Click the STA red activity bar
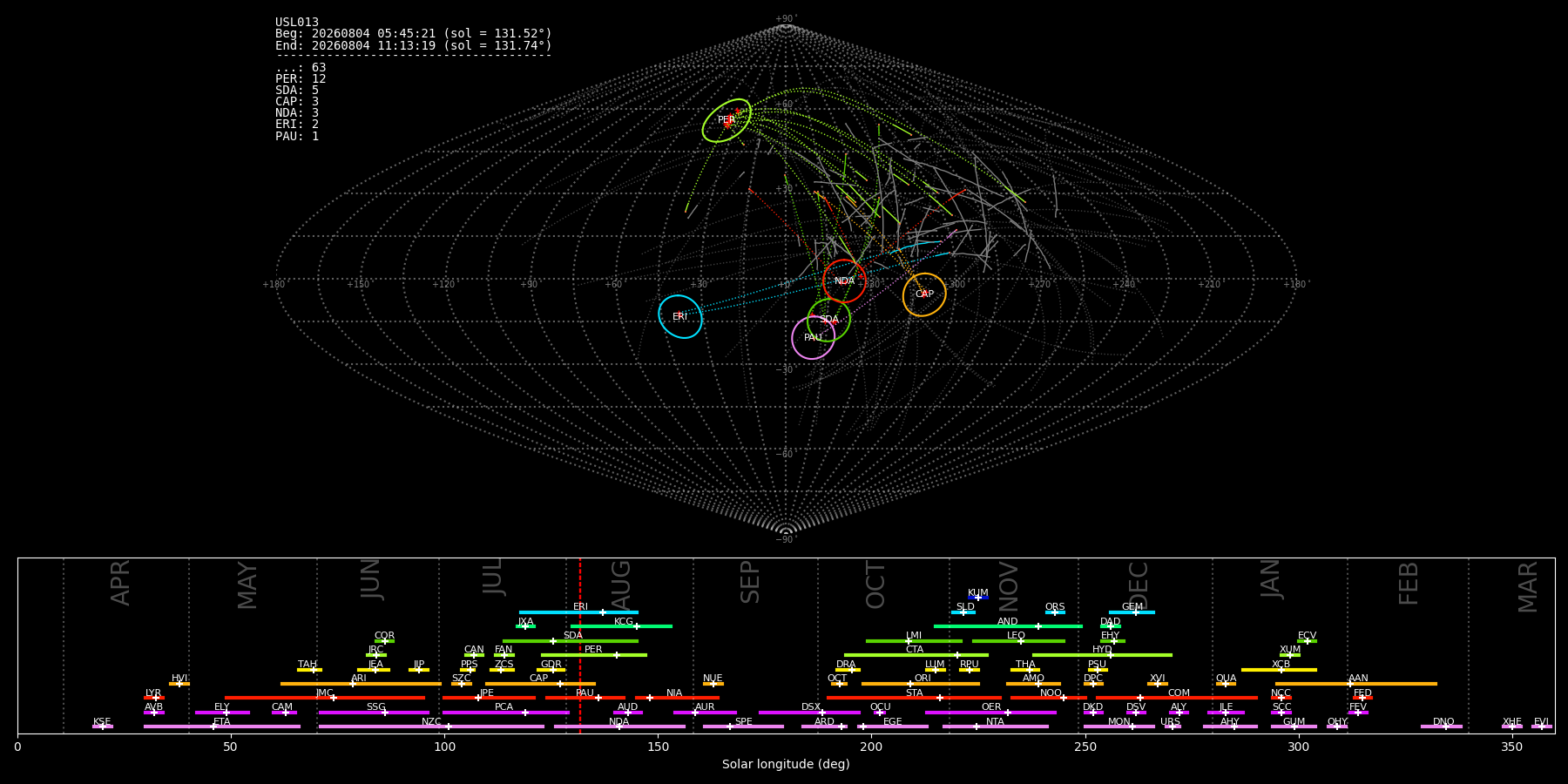Image resolution: width=1568 pixels, height=784 pixels. pyautogui.click(x=914, y=698)
